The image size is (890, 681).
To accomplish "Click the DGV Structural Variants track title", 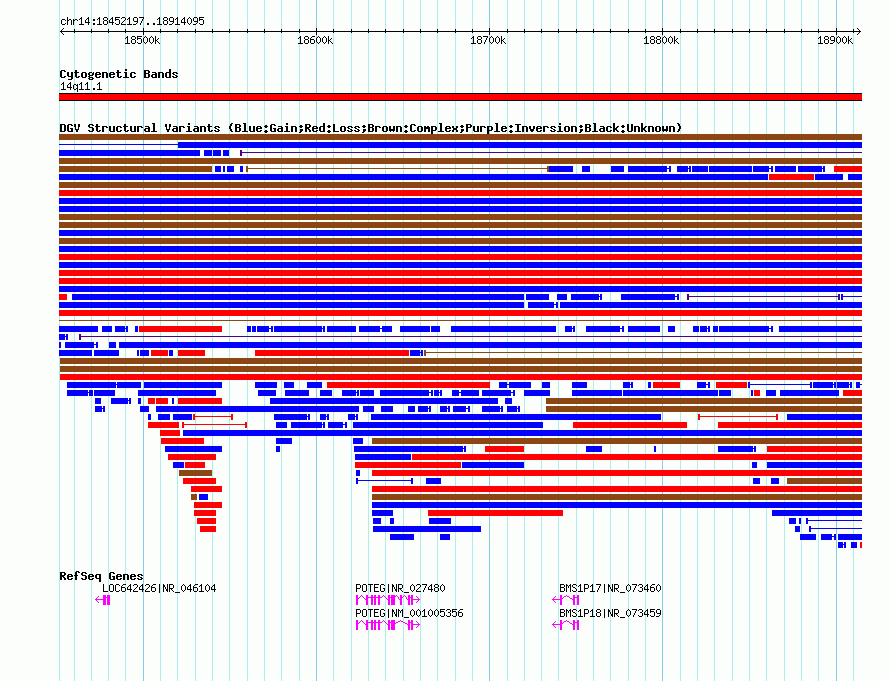I will point(370,128).
